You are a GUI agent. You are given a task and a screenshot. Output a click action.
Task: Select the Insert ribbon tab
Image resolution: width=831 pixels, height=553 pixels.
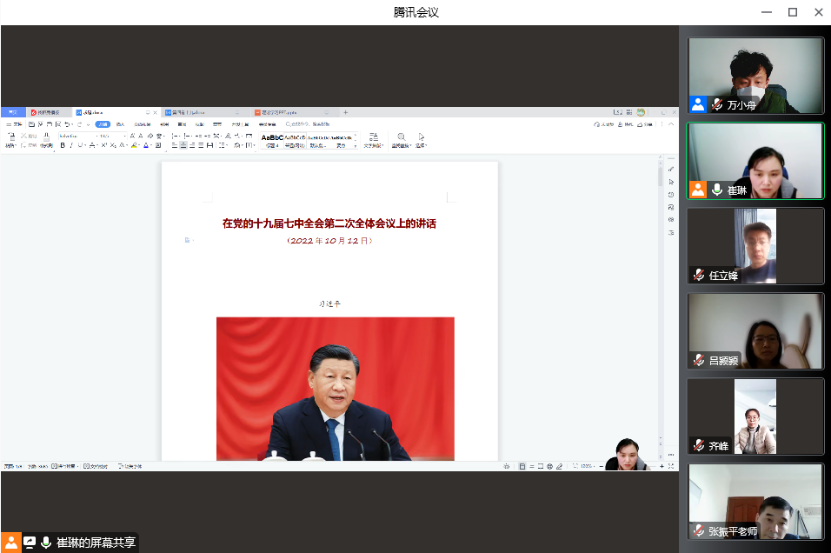(x=120, y=125)
